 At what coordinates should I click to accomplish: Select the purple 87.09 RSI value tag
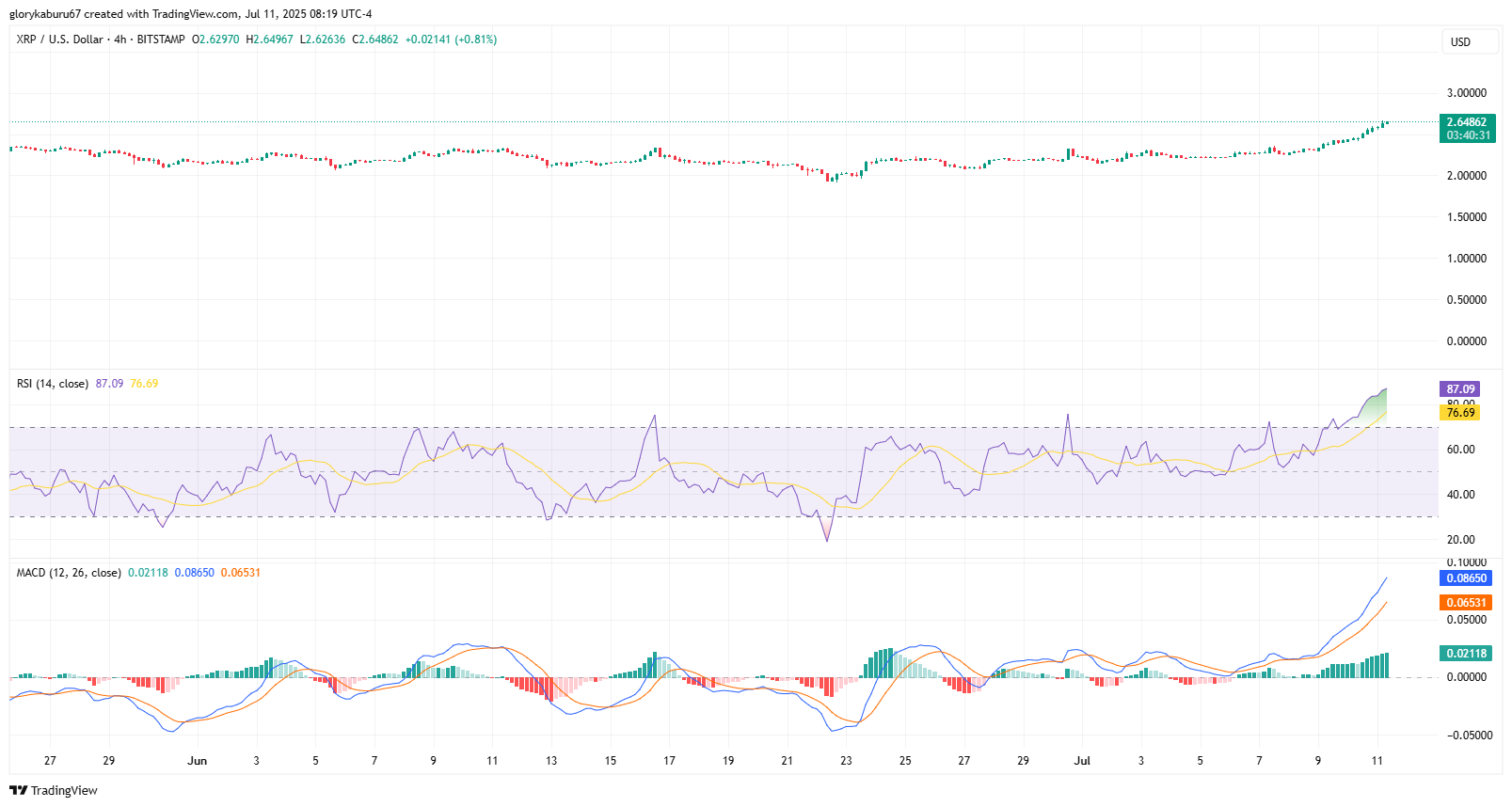click(1459, 388)
